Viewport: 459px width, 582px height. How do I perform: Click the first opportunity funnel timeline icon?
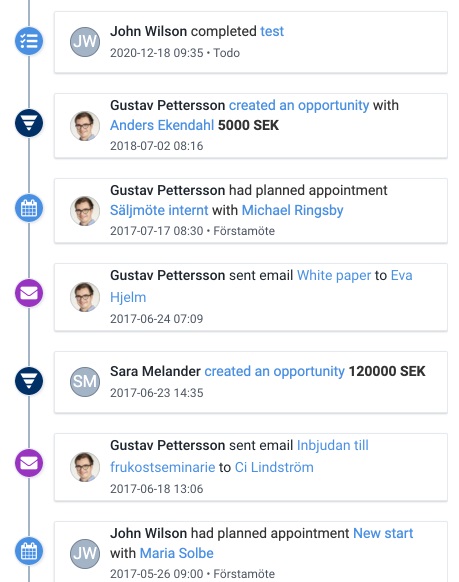tap(29, 123)
